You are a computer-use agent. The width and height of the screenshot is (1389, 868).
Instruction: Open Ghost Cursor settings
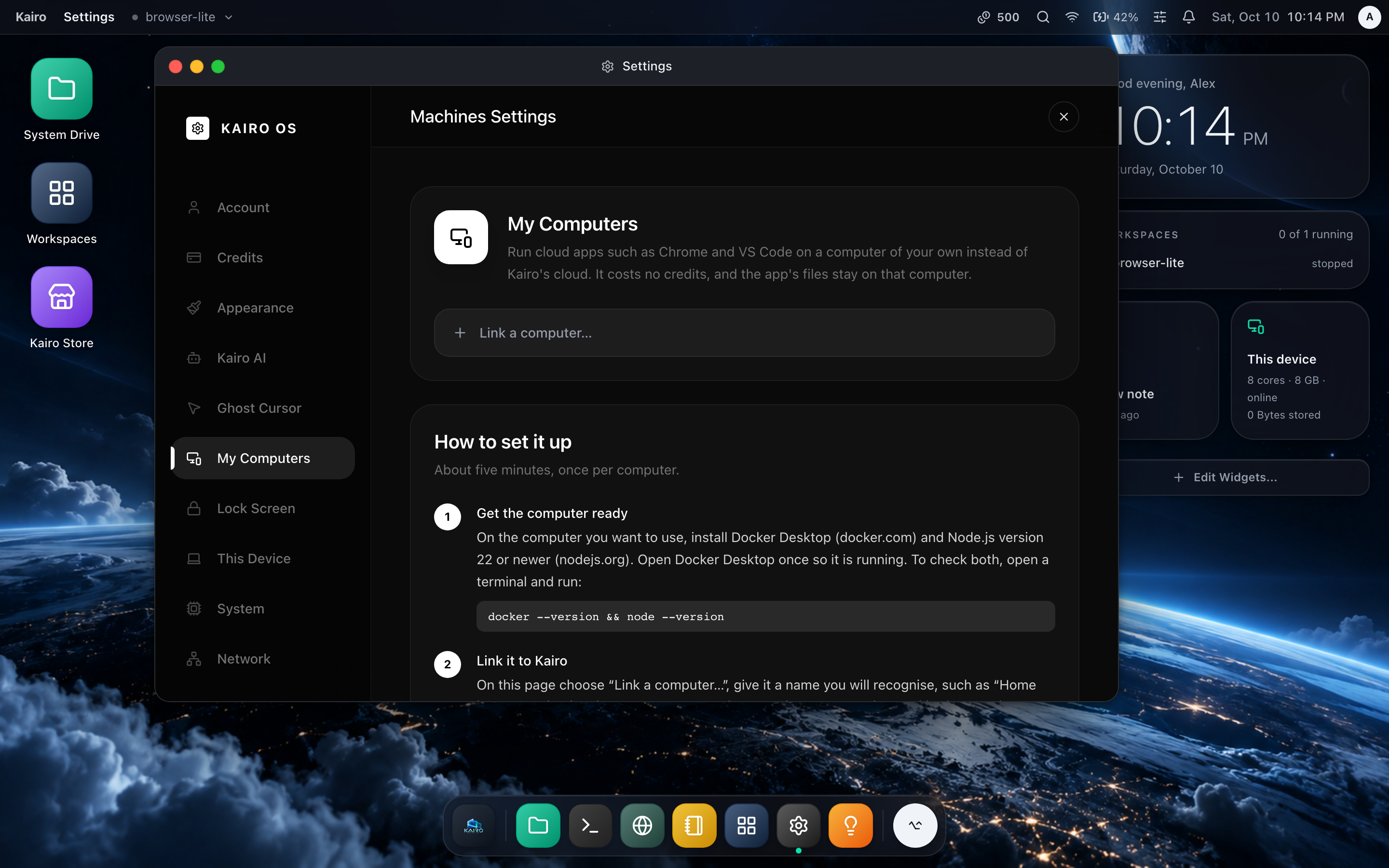click(263, 408)
